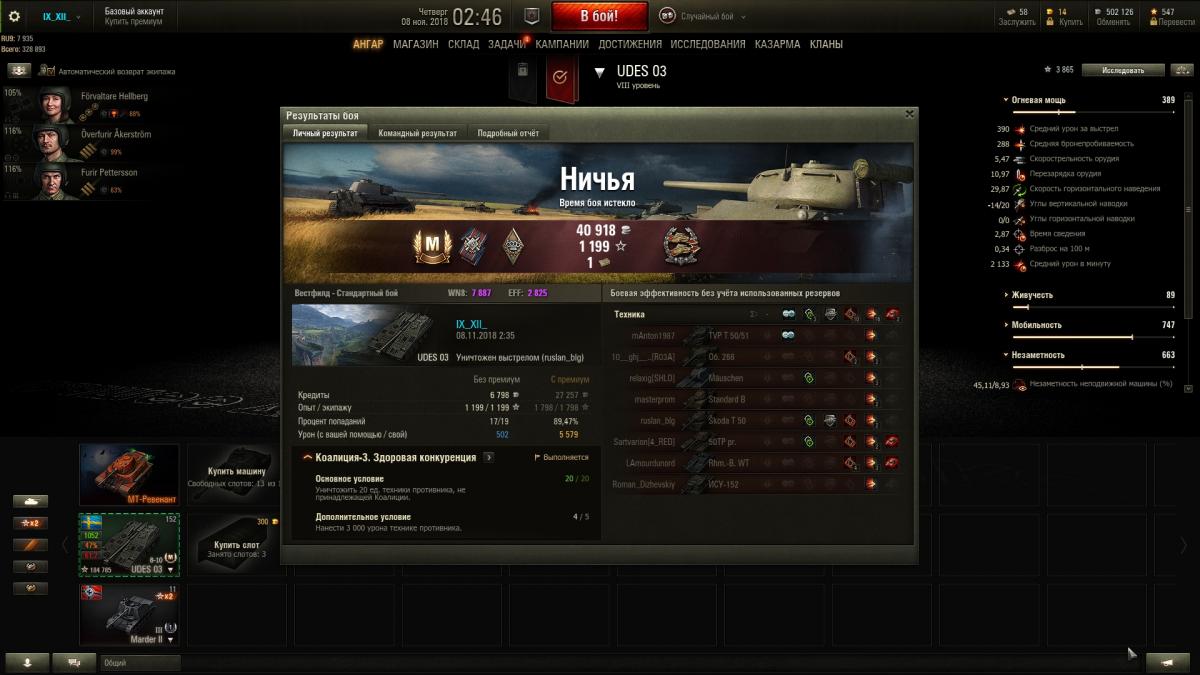This screenshot has width=1200, height=675.
Task: Click the spotted column binoculars header icon
Action: [788, 314]
